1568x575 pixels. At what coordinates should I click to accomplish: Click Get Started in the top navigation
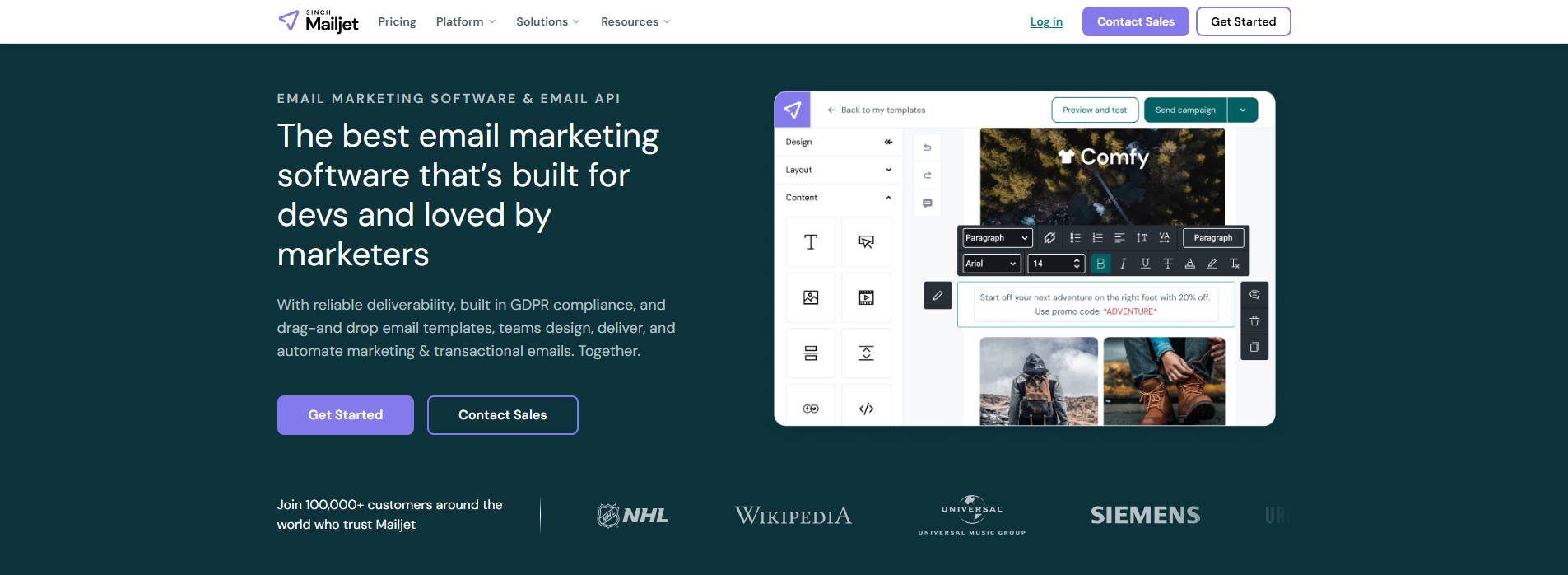pyautogui.click(x=1243, y=21)
